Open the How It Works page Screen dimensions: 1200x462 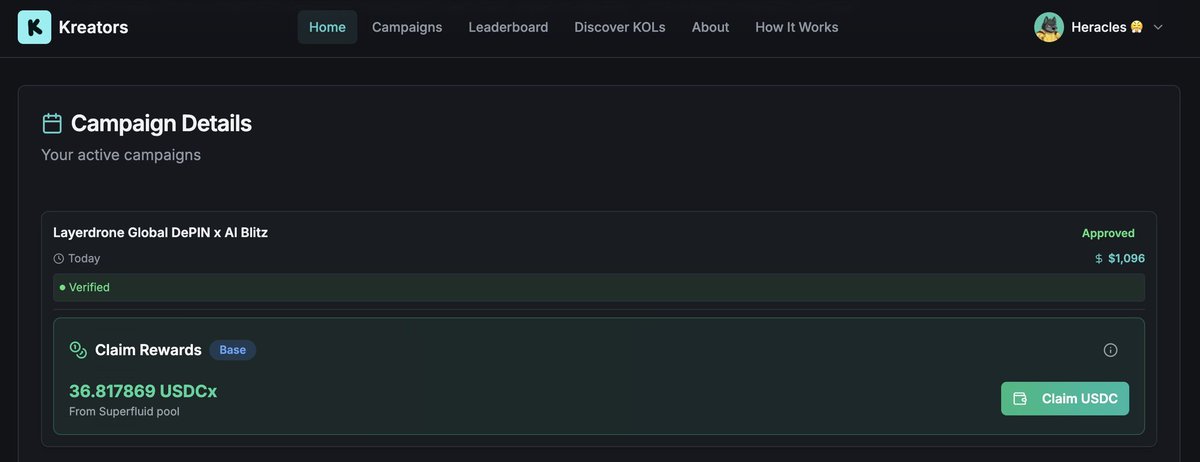coord(797,27)
